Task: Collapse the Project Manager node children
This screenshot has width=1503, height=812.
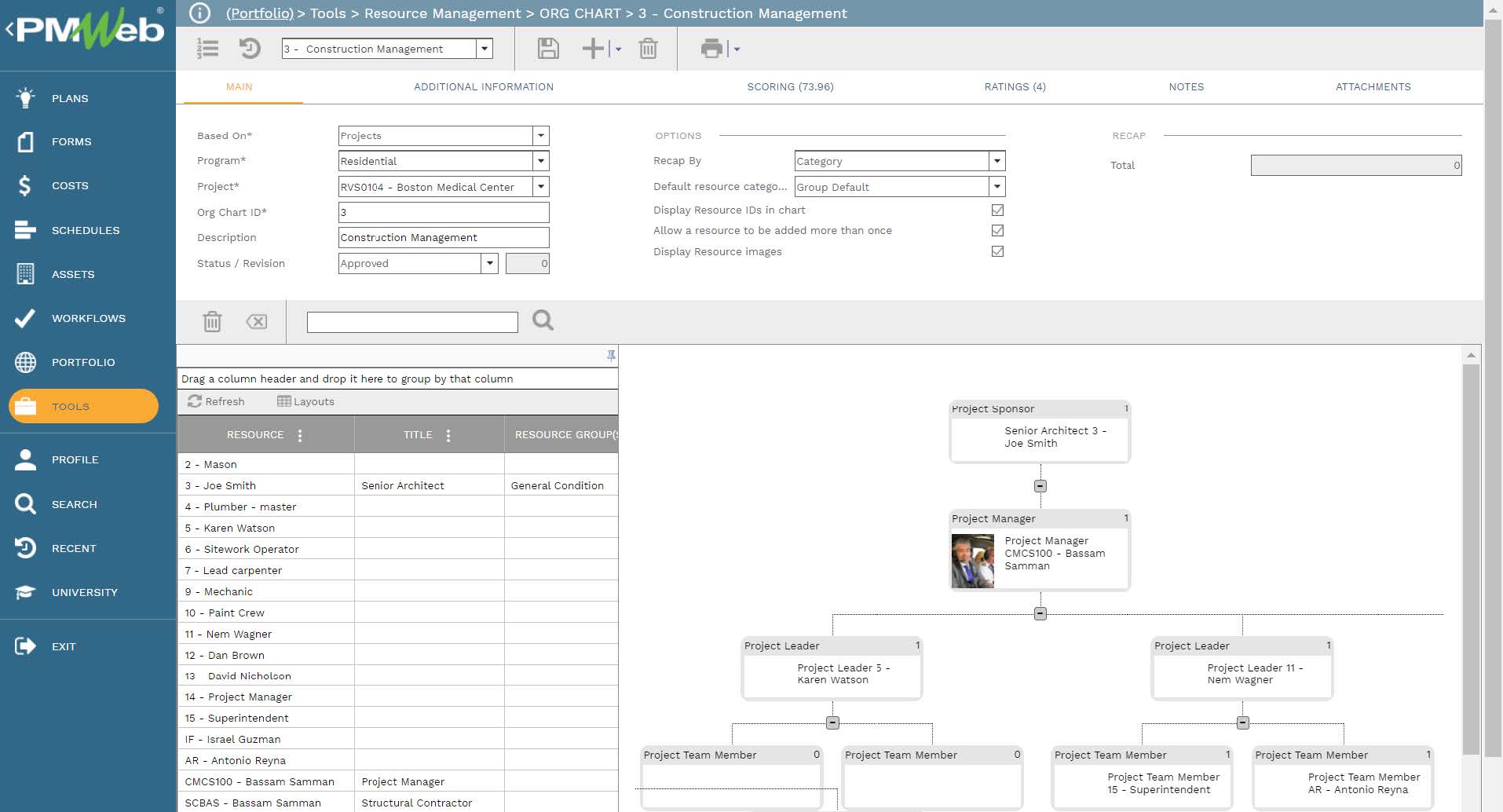Action: click(1040, 613)
